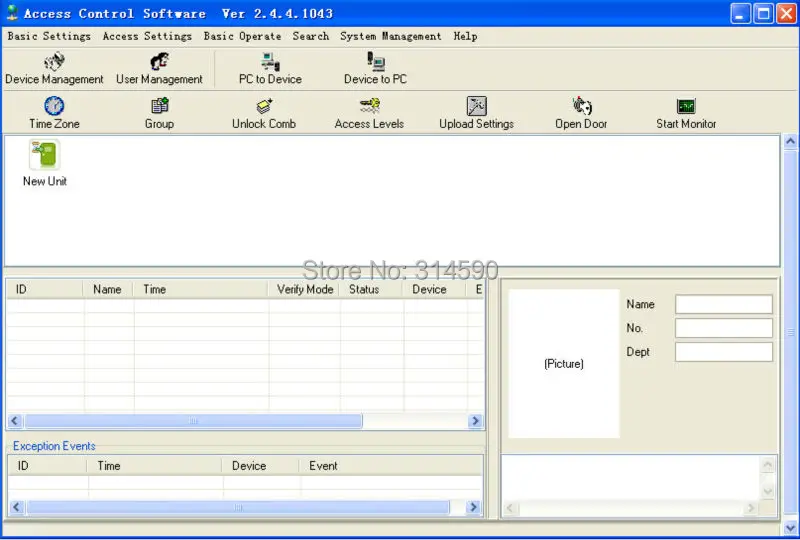
Task: Minimize the Access Control Software window
Action: (x=740, y=14)
